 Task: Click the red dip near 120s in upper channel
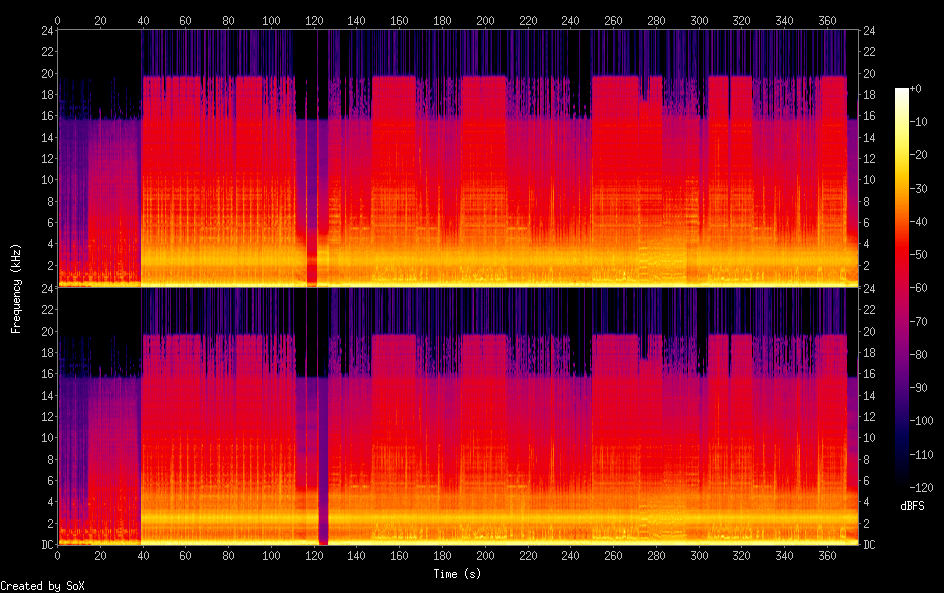(312, 265)
